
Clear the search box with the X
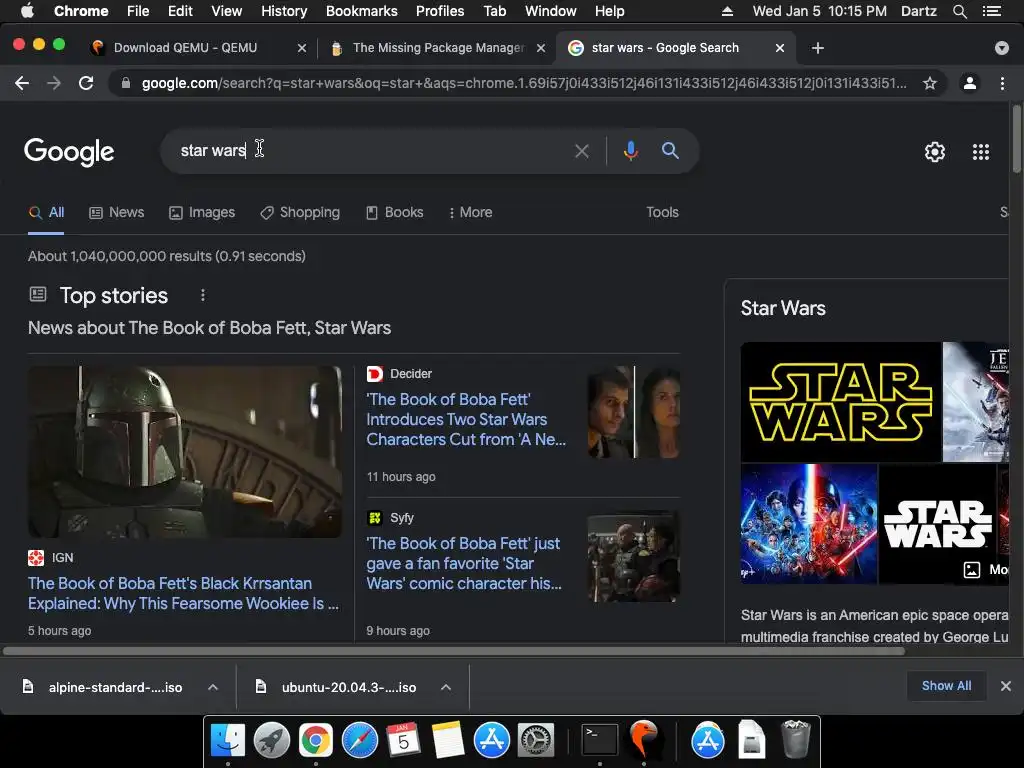coord(582,151)
